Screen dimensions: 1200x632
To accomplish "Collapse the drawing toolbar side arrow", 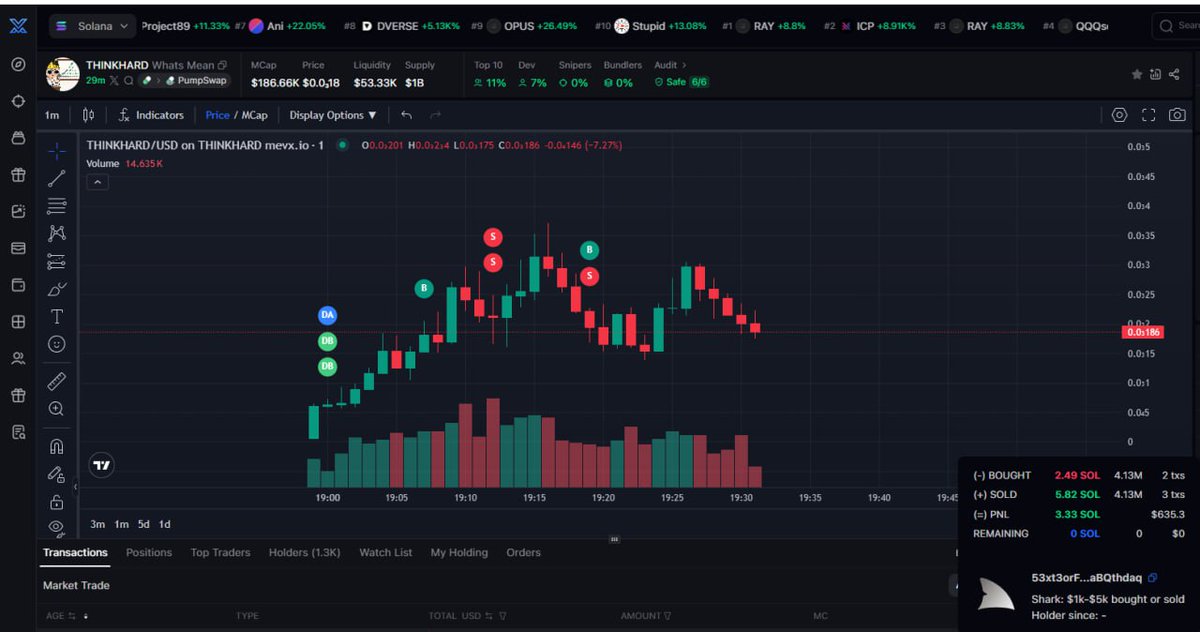I will 76,488.
